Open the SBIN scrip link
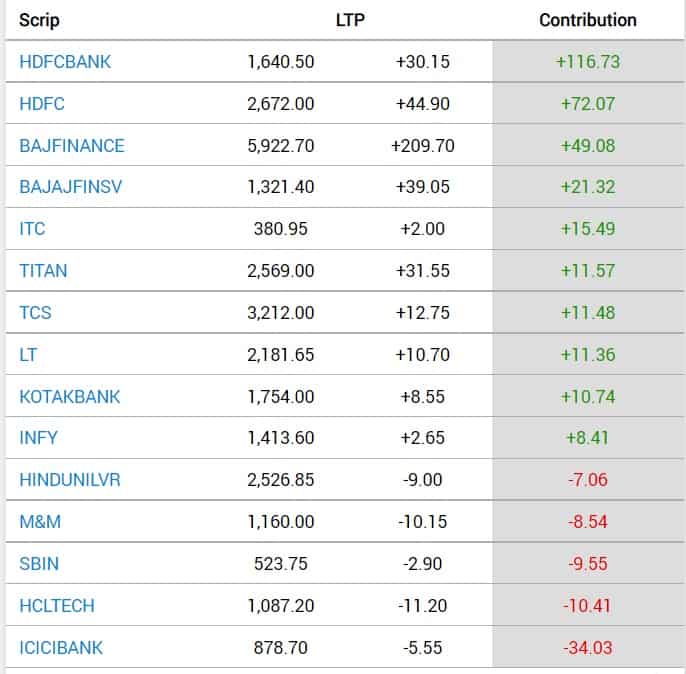 (x=39, y=564)
